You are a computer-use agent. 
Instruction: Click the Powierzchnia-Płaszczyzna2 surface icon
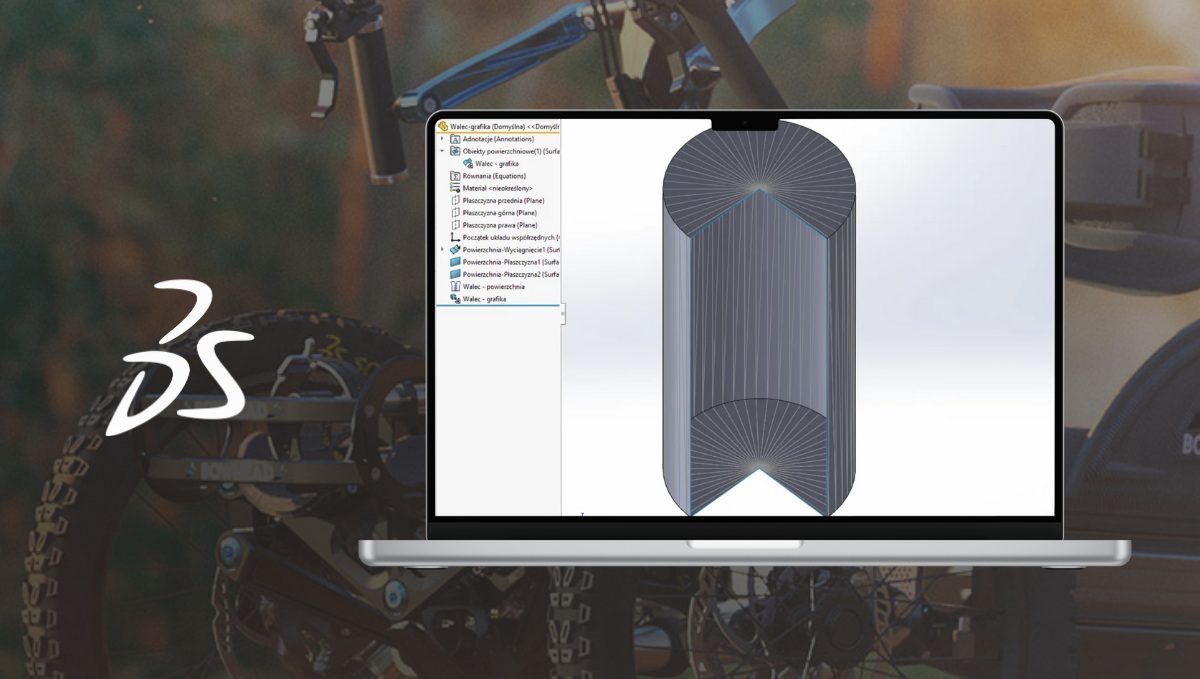455,274
